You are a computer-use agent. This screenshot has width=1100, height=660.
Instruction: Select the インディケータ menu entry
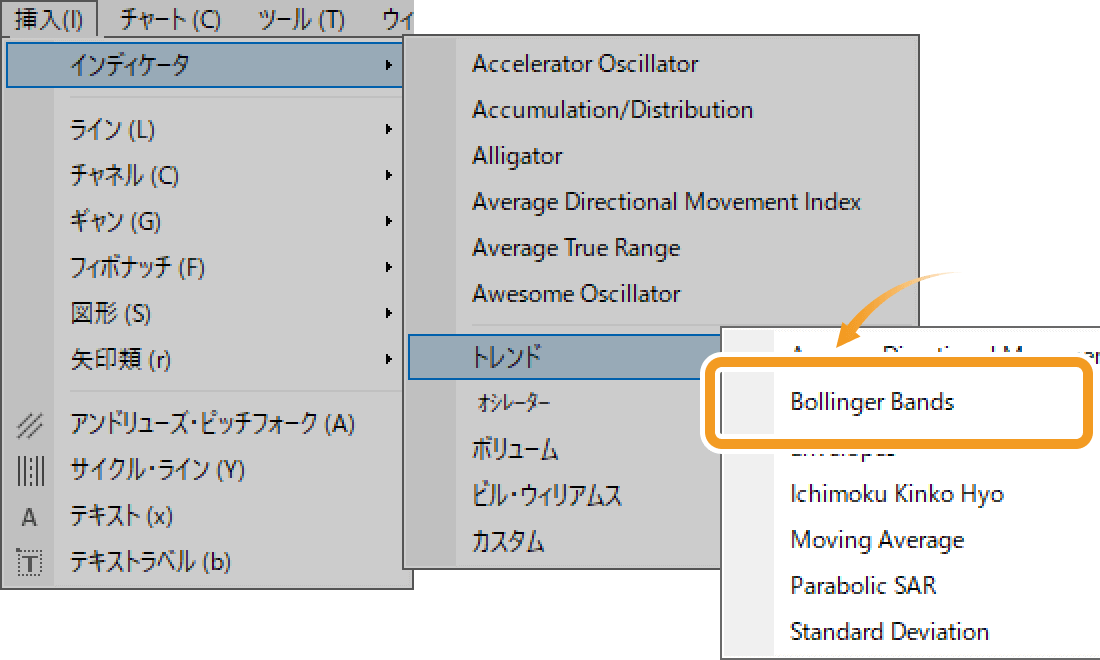click(204, 65)
